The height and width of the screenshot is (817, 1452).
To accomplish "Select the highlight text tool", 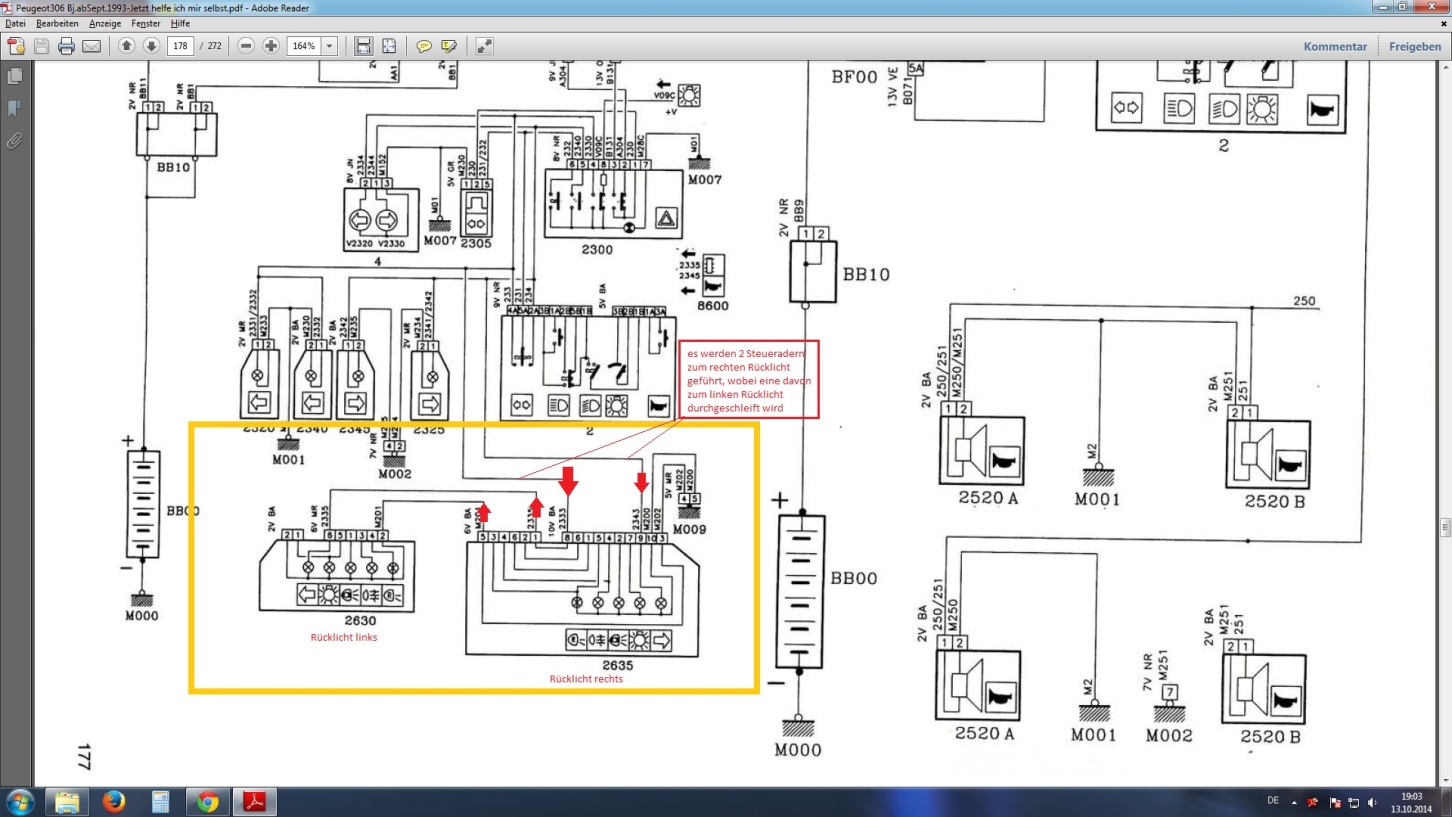I will 449,46.
